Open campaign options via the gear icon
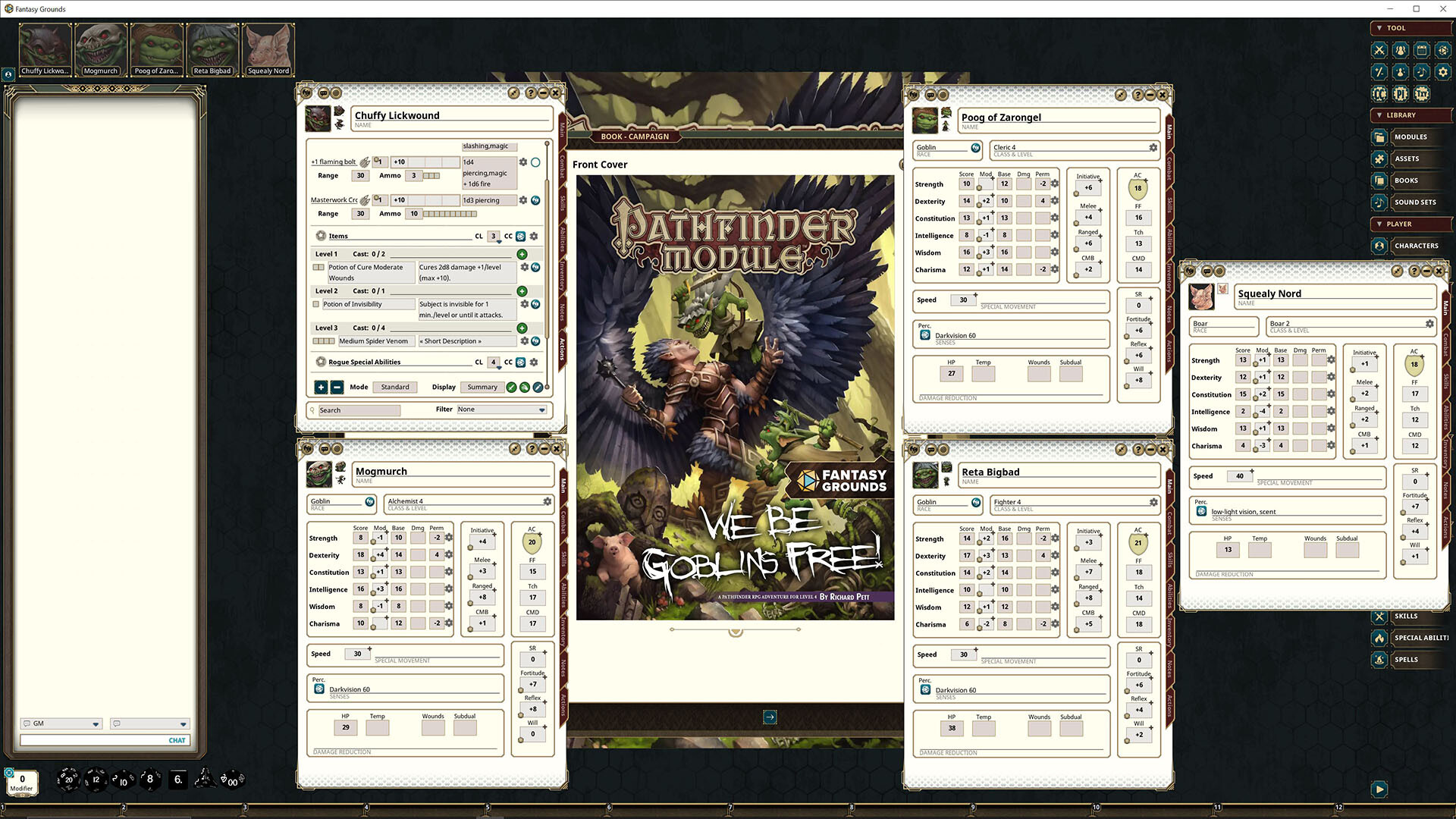 tap(1442, 71)
